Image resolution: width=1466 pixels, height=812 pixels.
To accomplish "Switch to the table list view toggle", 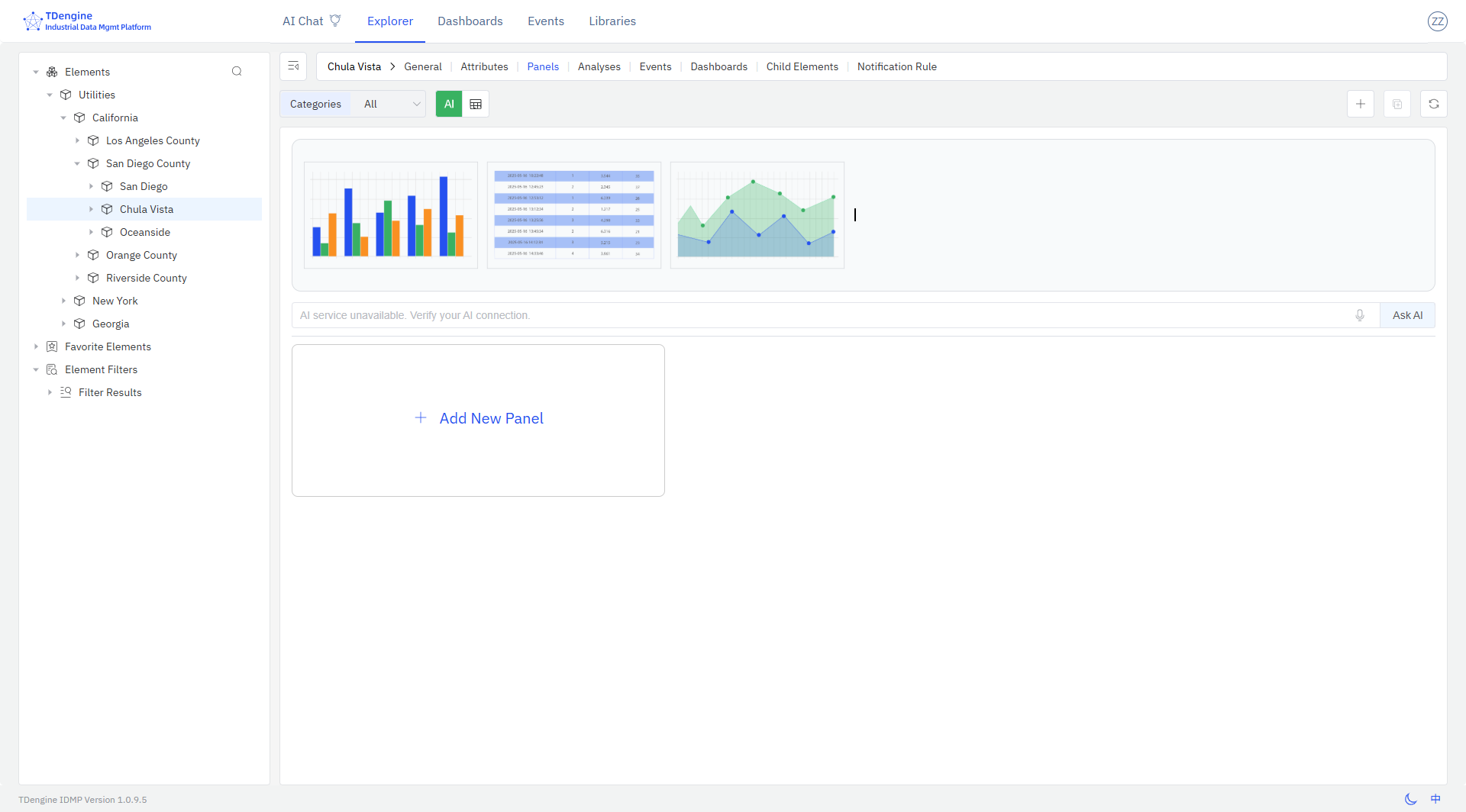I will (x=476, y=104).
